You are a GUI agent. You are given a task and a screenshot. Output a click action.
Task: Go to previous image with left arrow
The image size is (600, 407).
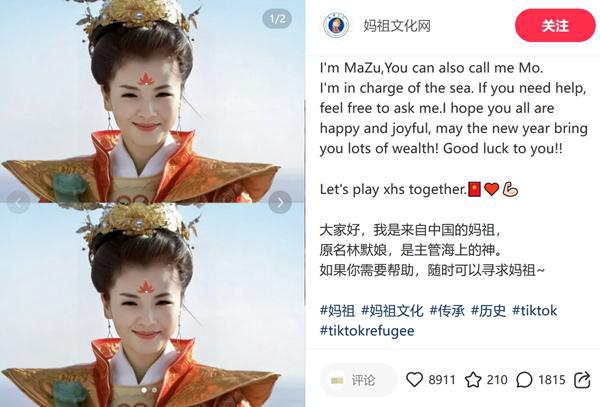pyautogui.click(x=18, y=202)
